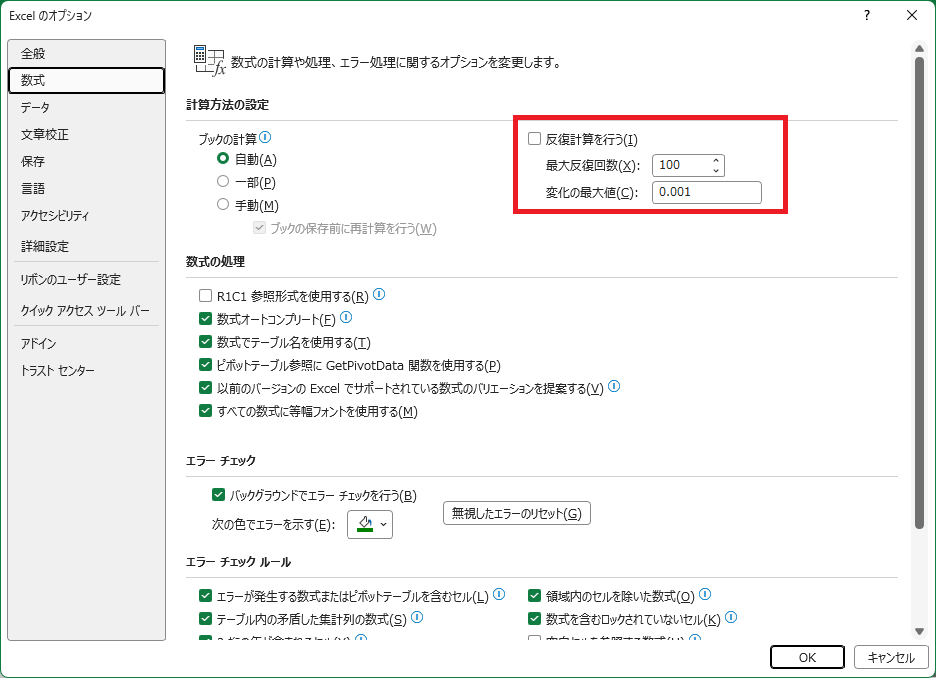The width and height of the screenshot is (936, 678).
Task: Click the increase arrow on 最大反復回数 spinner
Action: tap(716, 160)
